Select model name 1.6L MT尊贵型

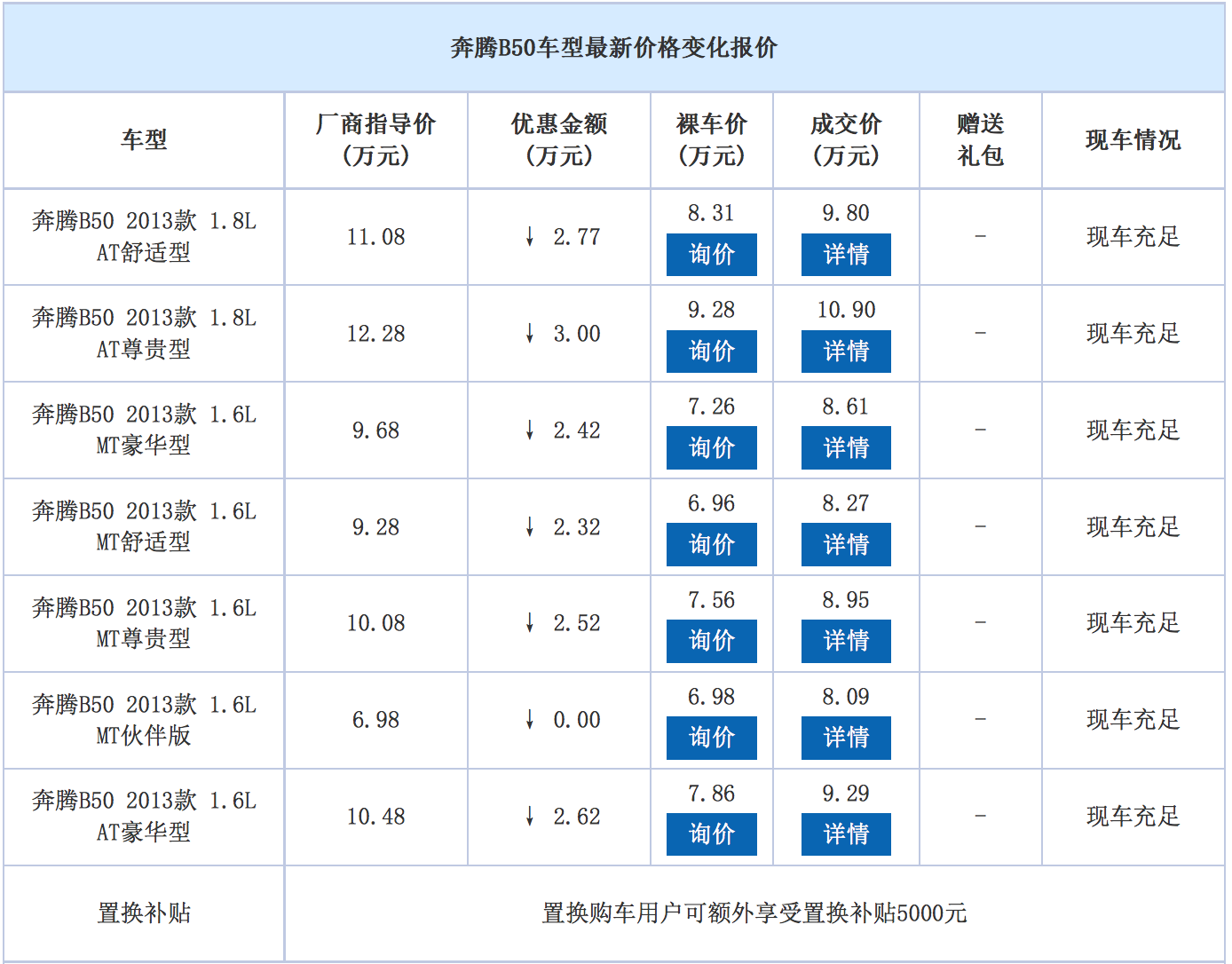point(144,624)
